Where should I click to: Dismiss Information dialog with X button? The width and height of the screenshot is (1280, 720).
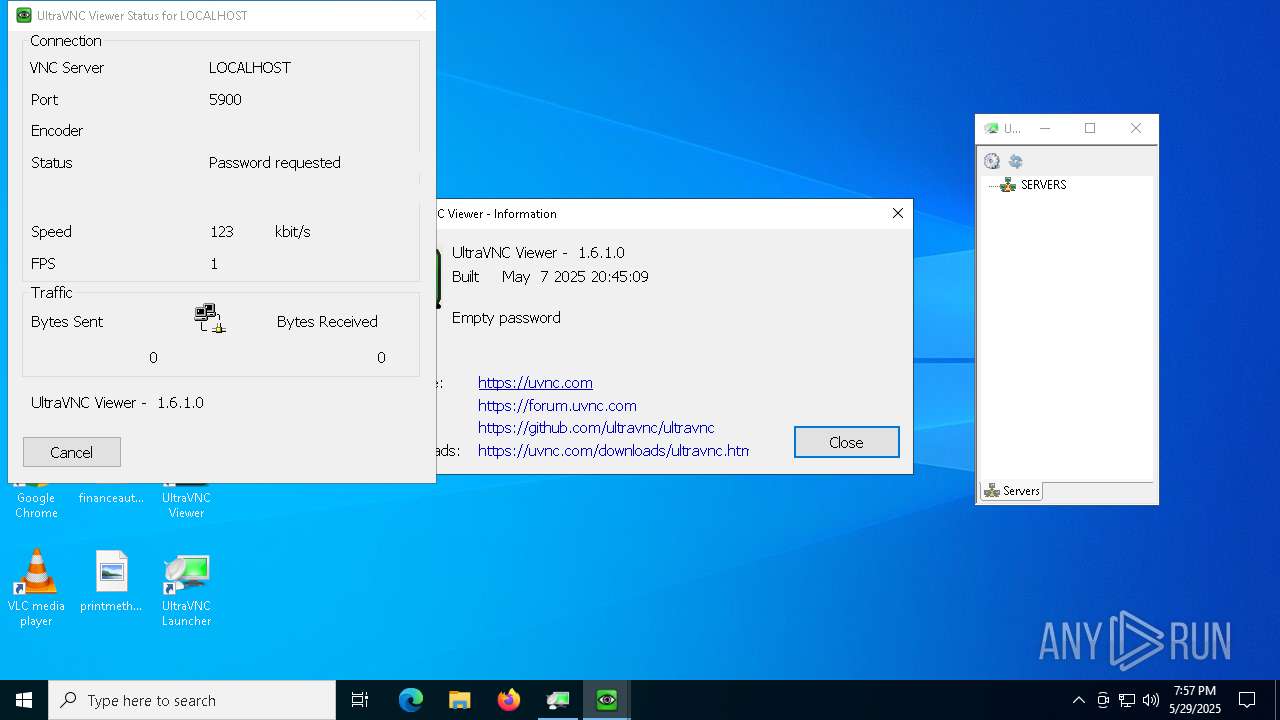(x=897, y=213)
